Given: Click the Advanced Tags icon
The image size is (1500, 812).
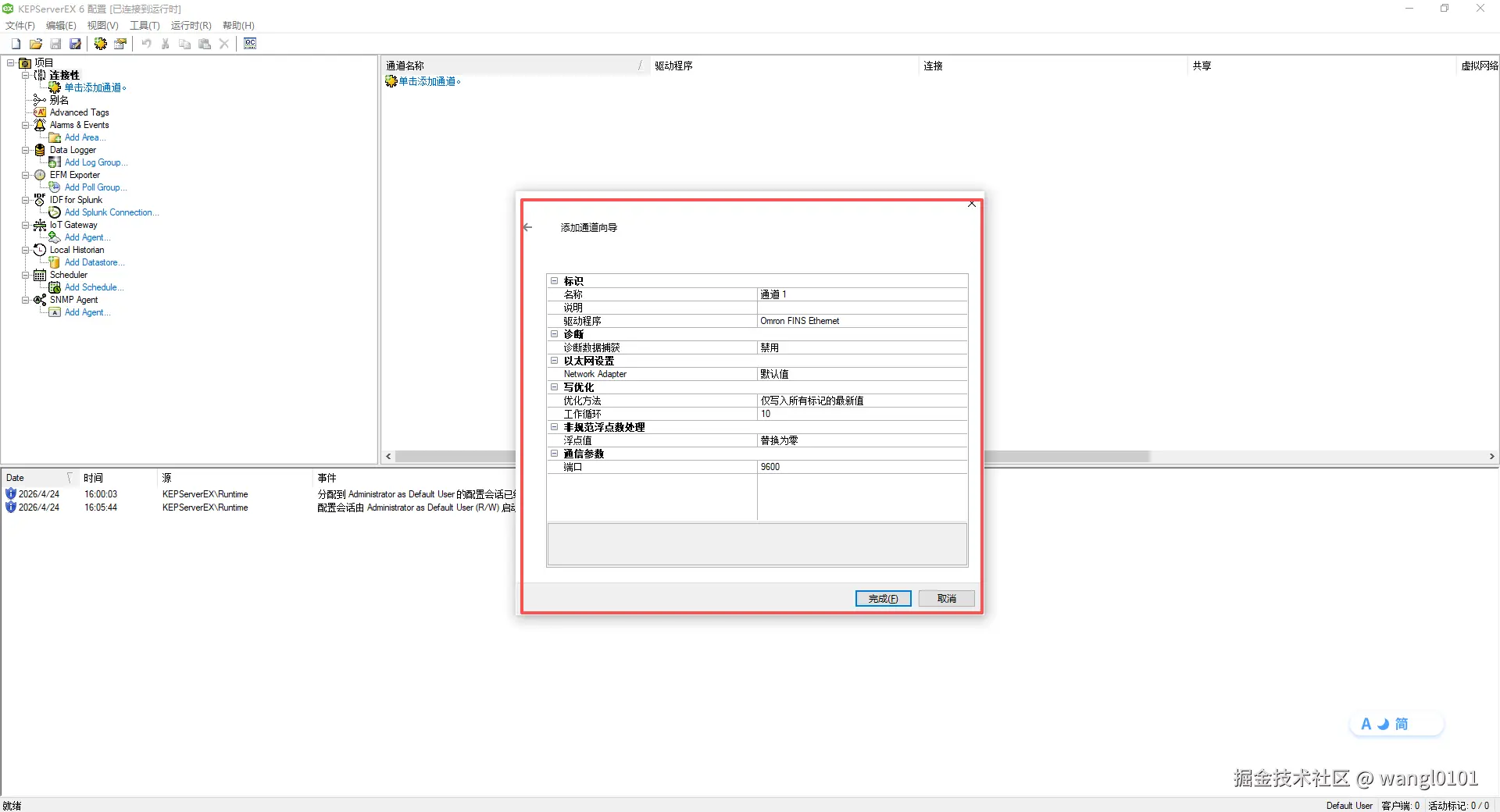Looking at the screenshot, I should point(40,112).
